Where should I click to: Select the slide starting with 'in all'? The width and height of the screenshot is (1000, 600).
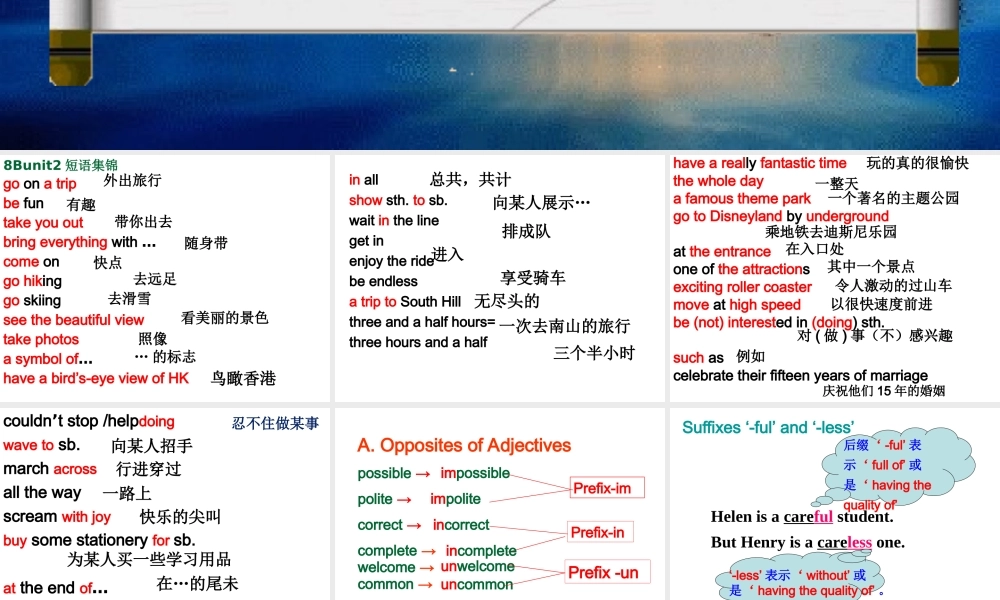coord(499,277)
